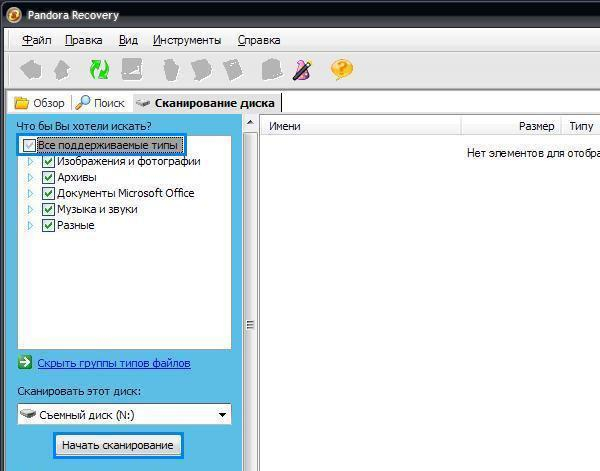
Task: Expand the 'Изображения и фотографии' tree node
Action: (31, 162)
